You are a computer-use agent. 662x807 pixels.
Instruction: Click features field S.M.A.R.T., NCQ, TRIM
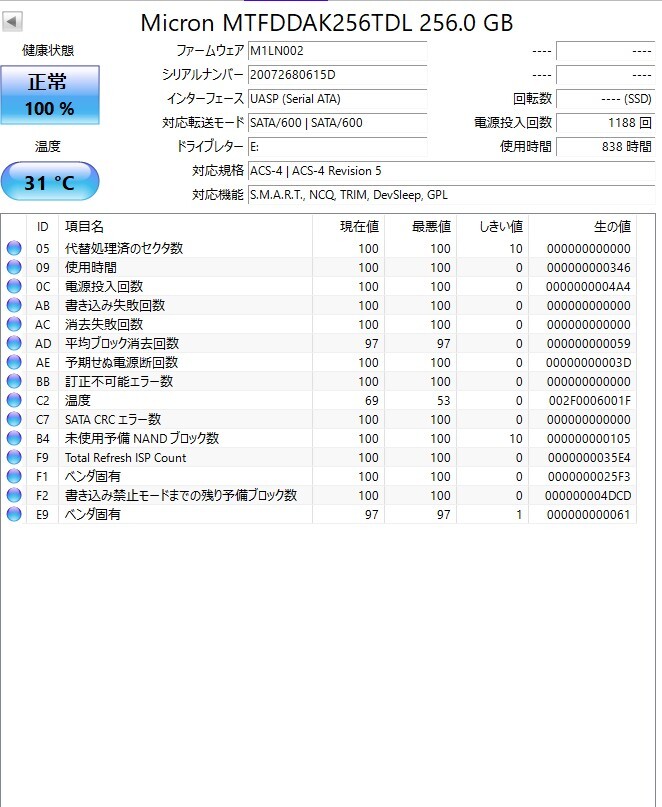451,195
